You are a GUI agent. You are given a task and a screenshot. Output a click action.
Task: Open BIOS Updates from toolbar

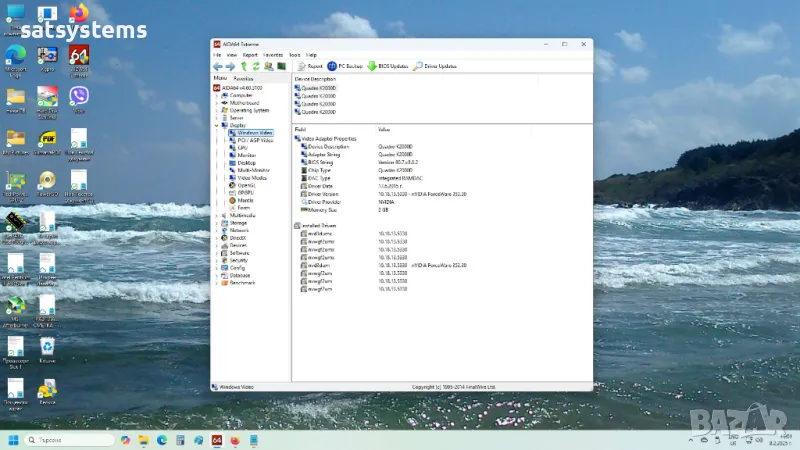pyautogui.click(x=387, y=66)
